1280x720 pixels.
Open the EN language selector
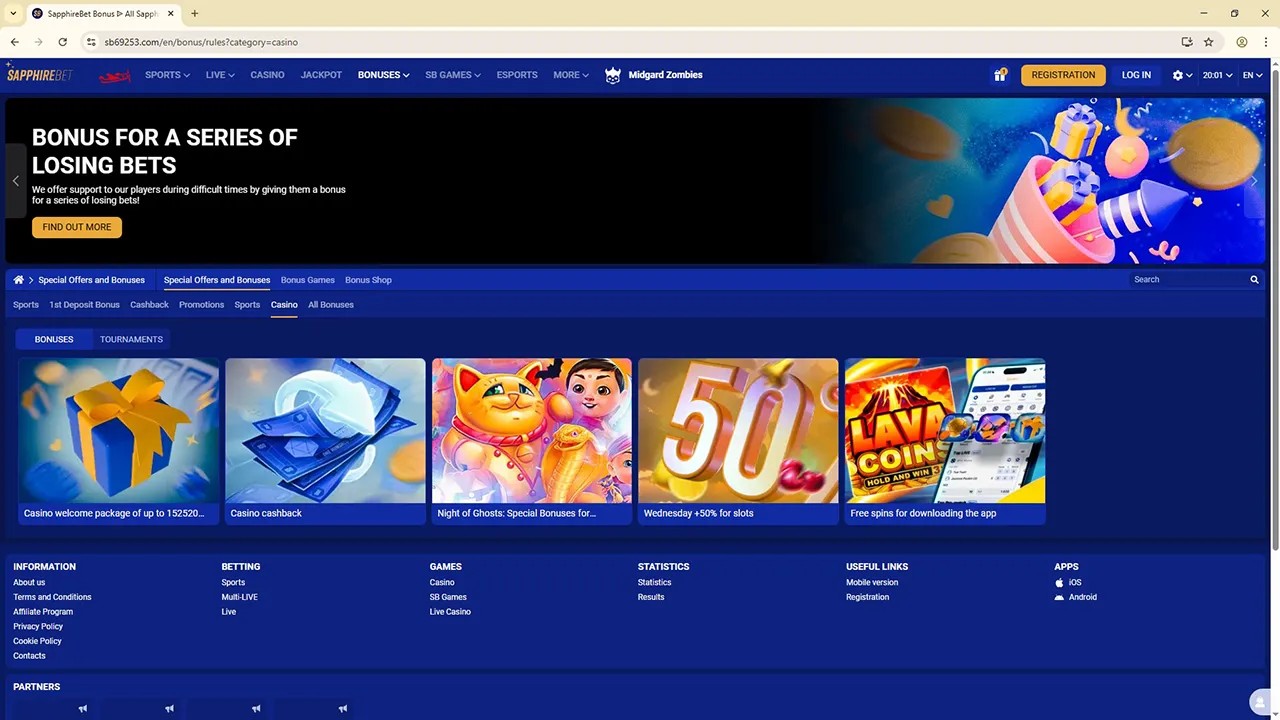click(x=1252, y=75)
